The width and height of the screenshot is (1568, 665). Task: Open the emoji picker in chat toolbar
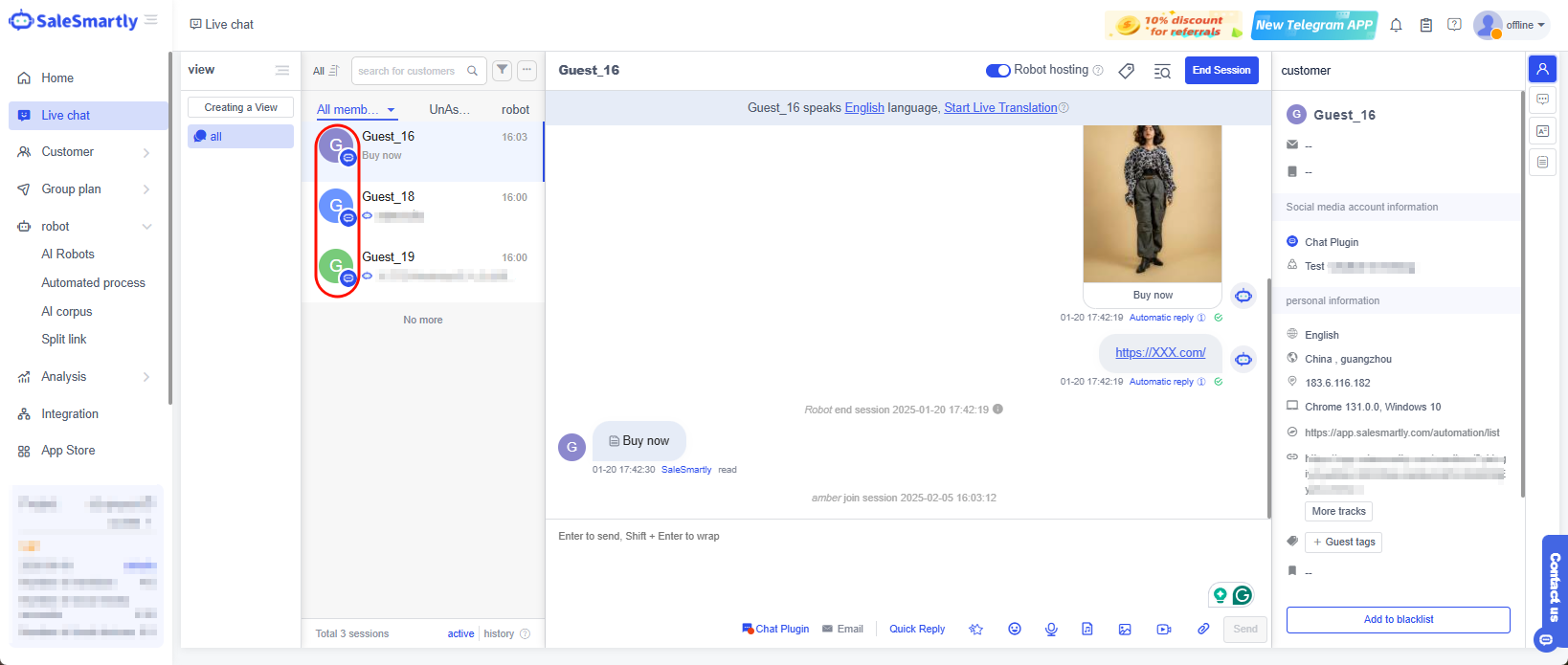click(1015, 629)
